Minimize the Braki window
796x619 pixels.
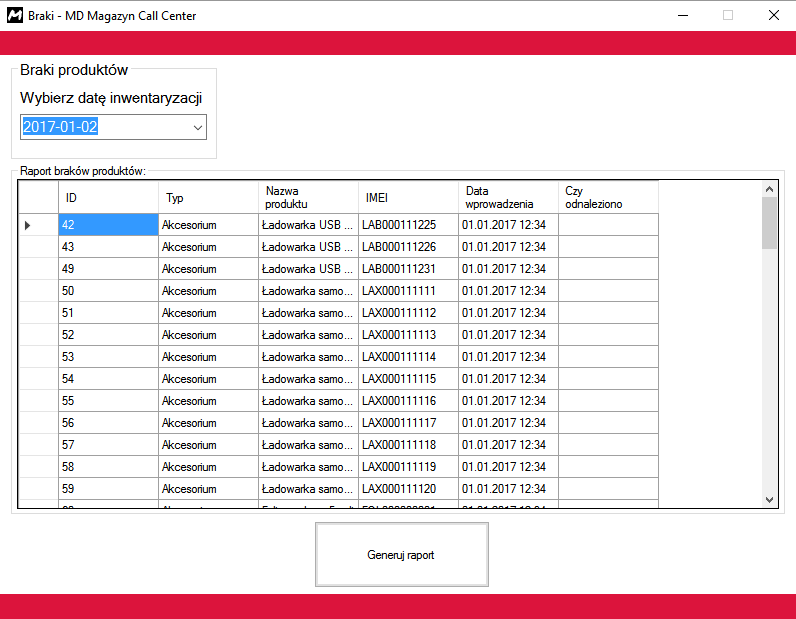[x=683, y=16]
